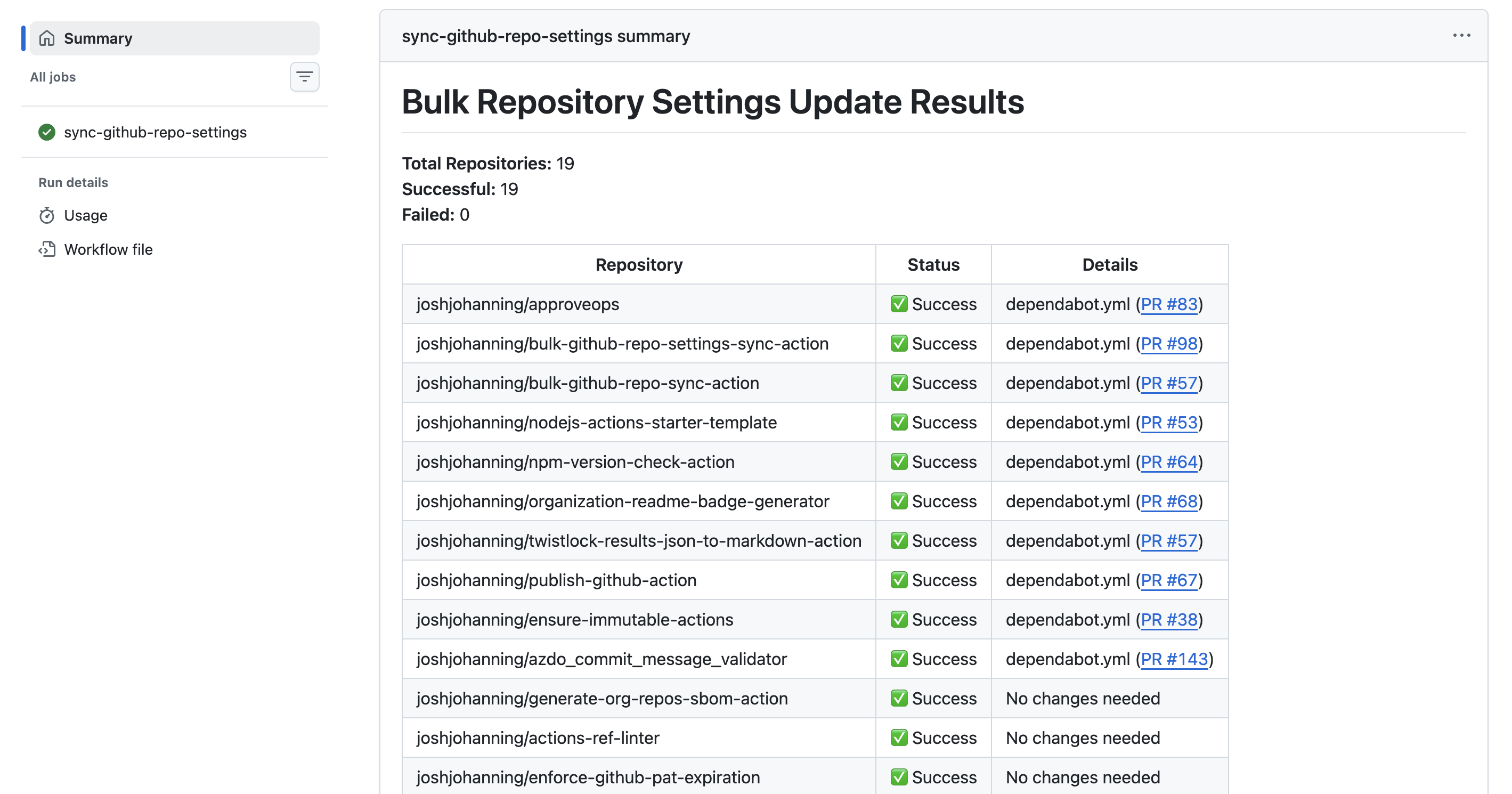This screenshot has width=1512, height=794.
Task: Click the green check icon on sync-github-repo-settings job
Action: point(46,132)
